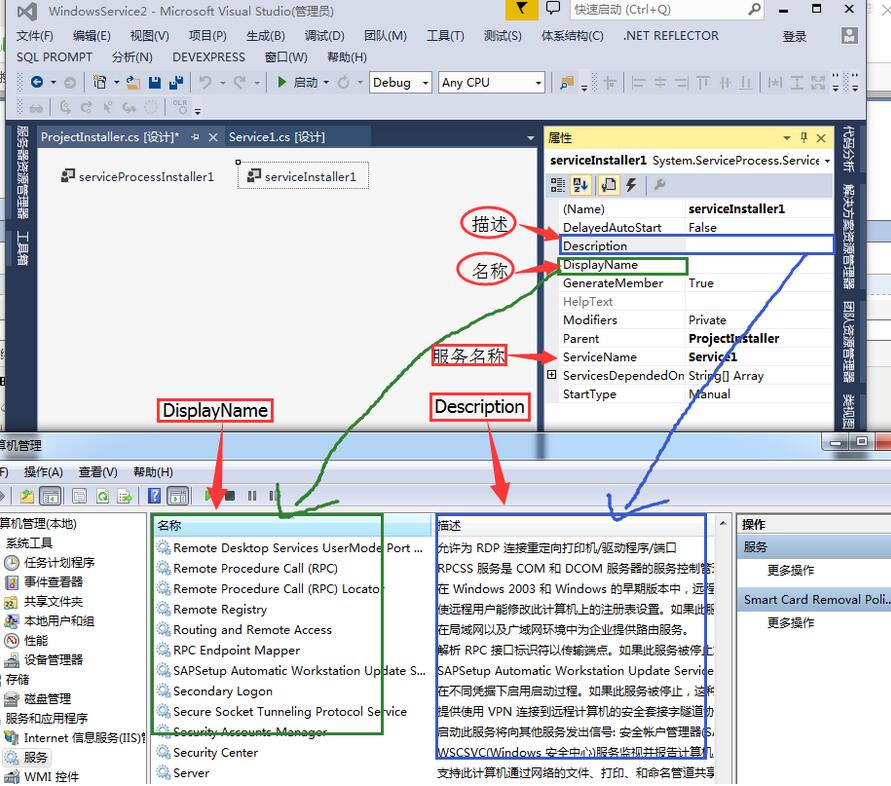Select 服务 node in the tree
Image resolution: width=891 pixels, height=786 pixels.
point(35,758)
